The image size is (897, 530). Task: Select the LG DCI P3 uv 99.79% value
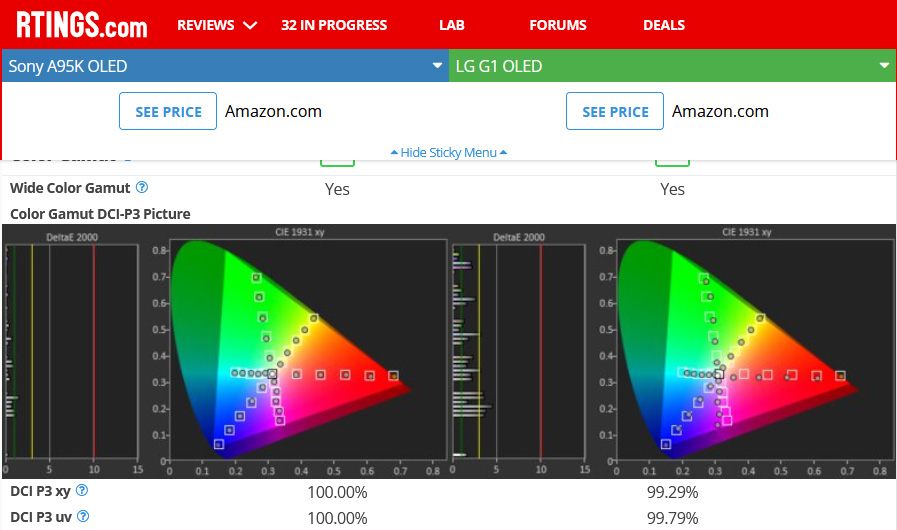pyautogui.click(x=673, y=518)
